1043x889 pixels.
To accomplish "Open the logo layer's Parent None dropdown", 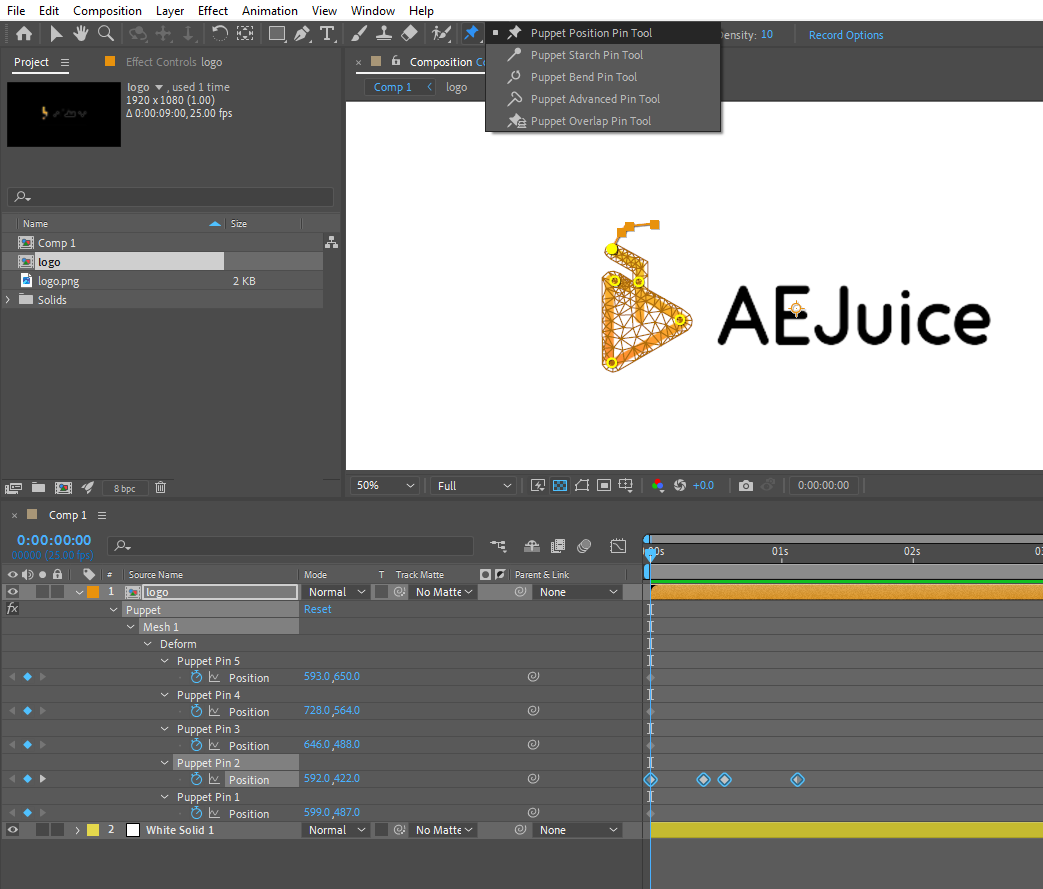I will pos(577,592).
